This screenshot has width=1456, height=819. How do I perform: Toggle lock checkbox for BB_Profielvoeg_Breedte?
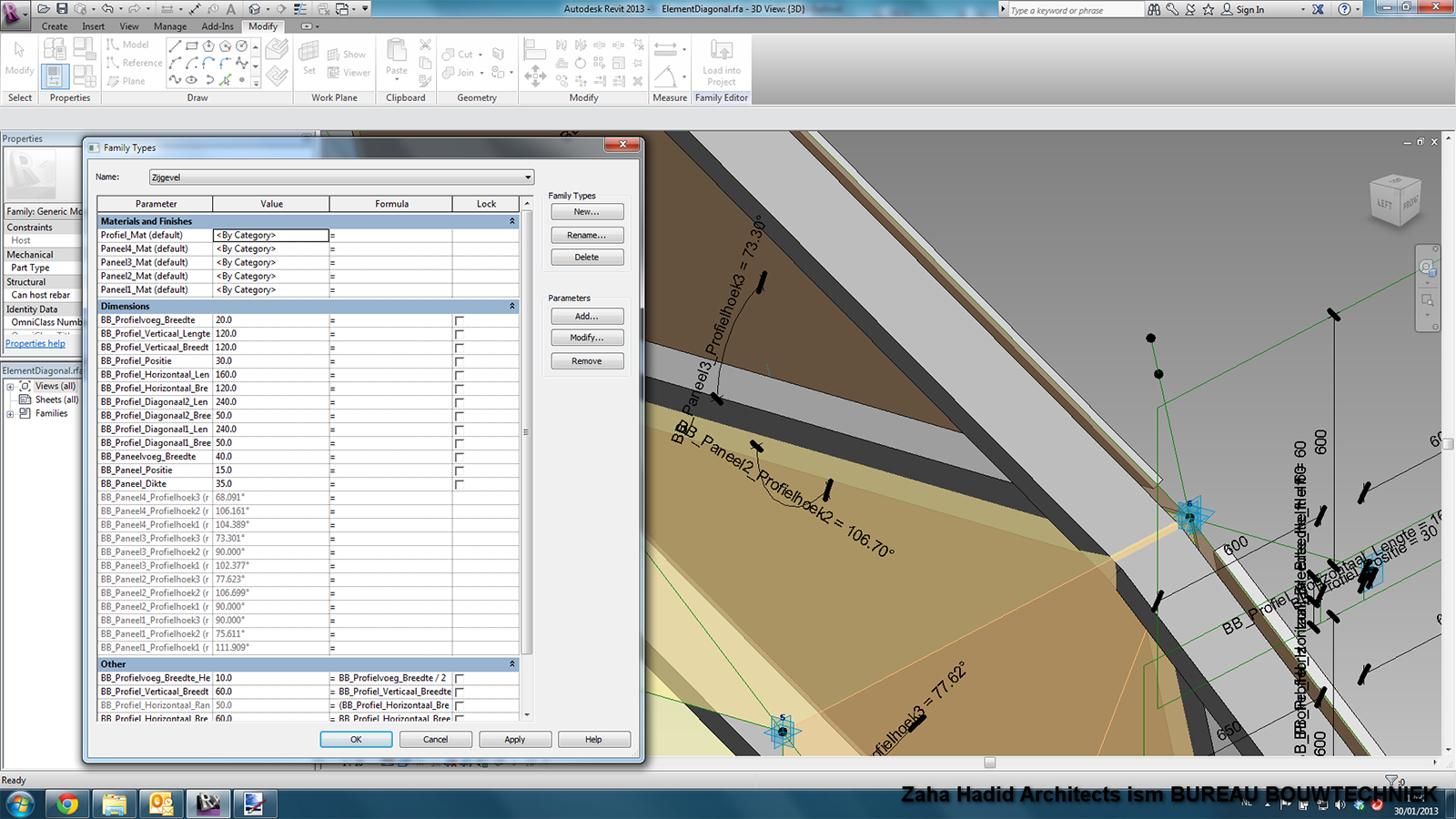(x=460, y=320)
